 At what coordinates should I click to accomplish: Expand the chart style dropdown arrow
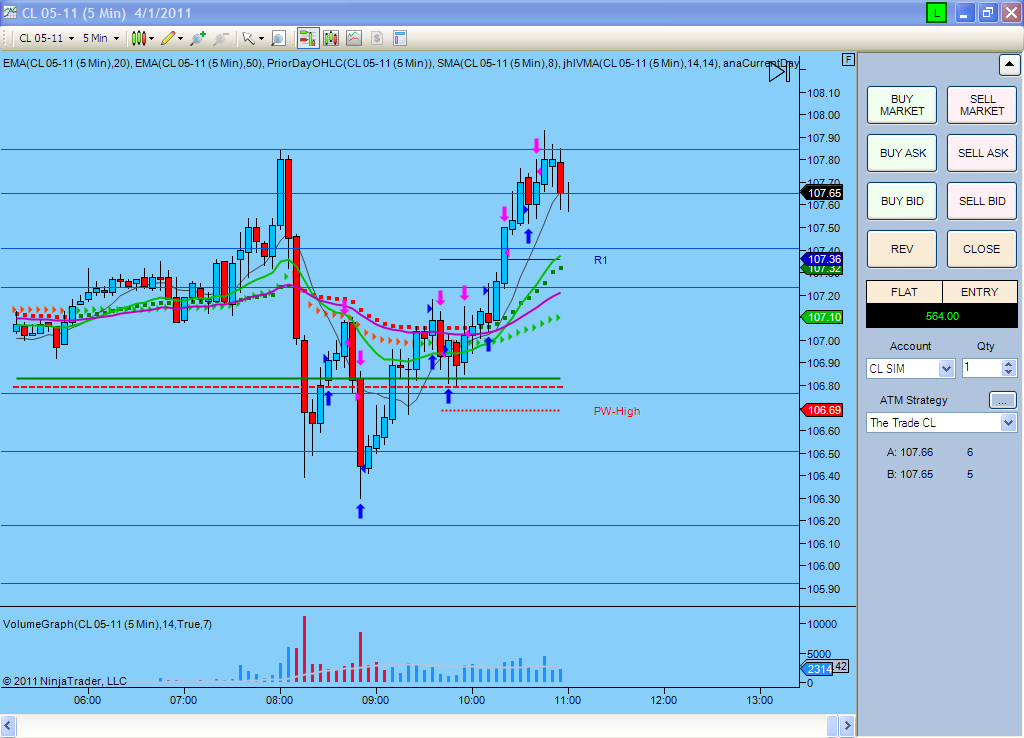151,39
